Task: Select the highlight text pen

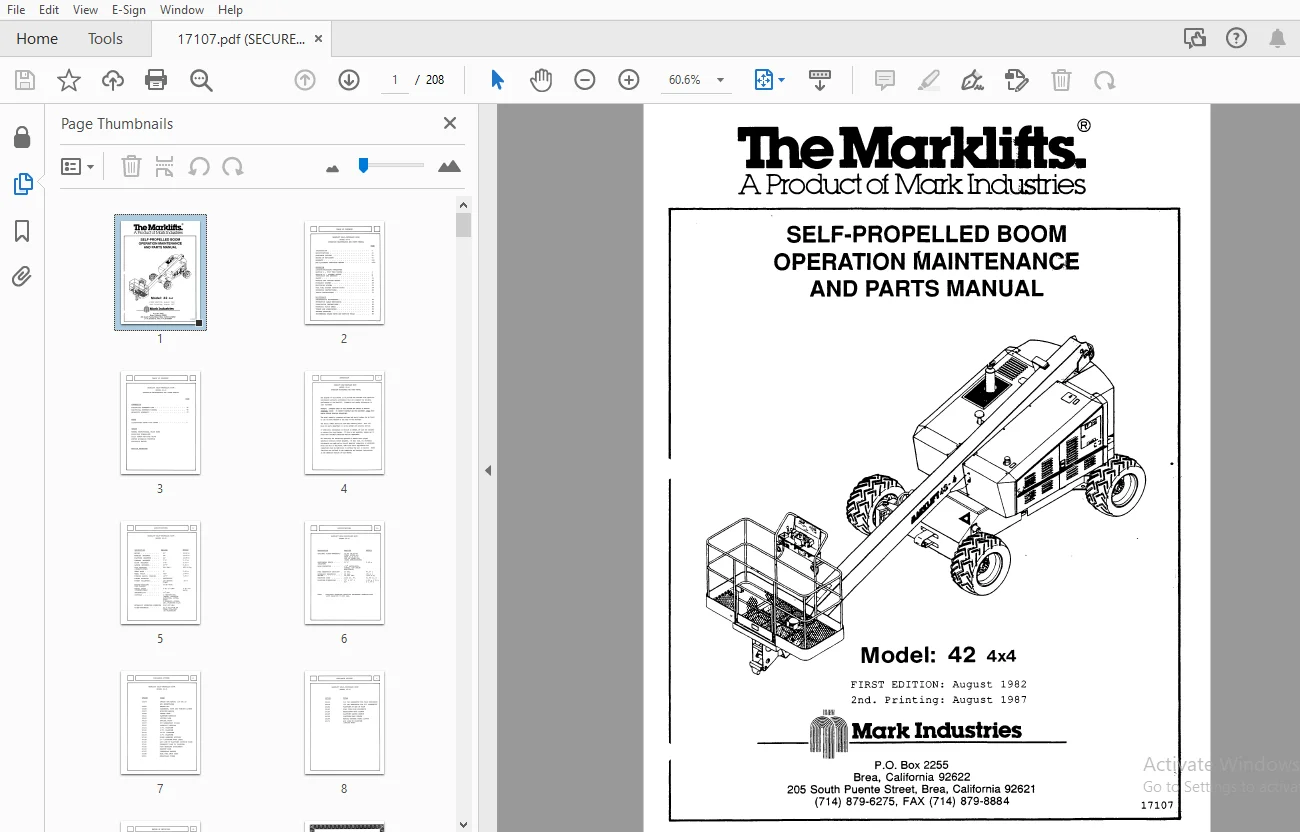Action: (x=929, y=80)
